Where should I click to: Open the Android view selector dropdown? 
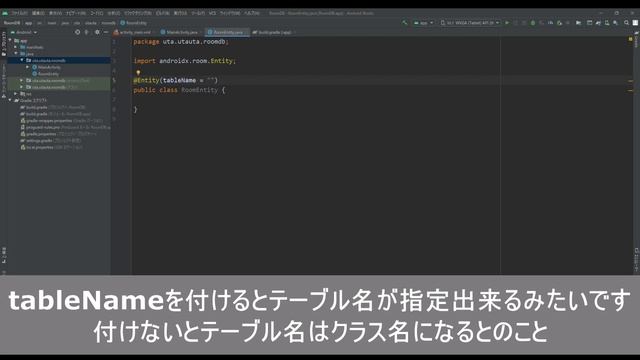coord(24,32)
